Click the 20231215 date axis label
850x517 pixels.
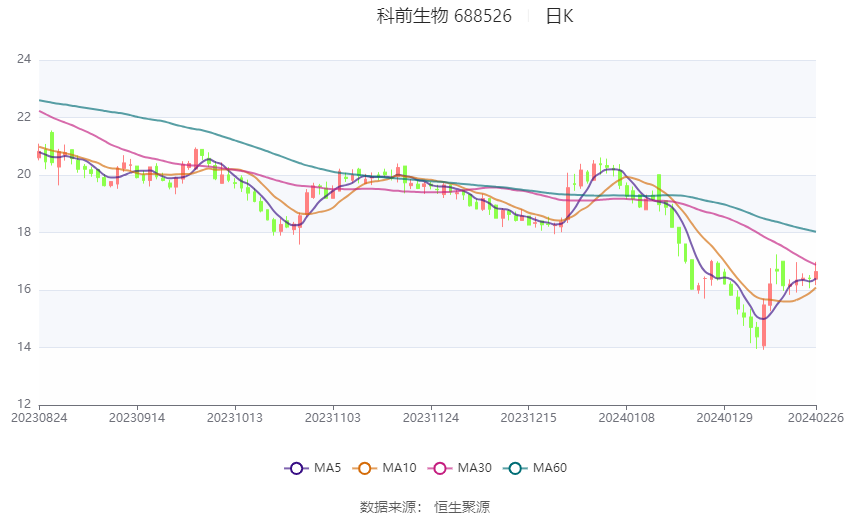(x=529, y=418)
